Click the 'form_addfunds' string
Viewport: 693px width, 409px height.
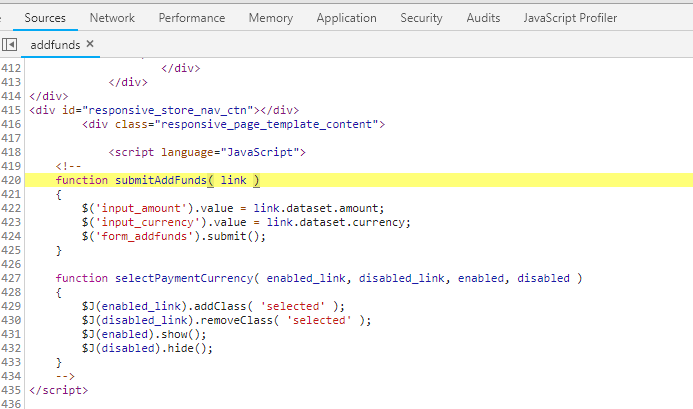[x=145, y=236]
